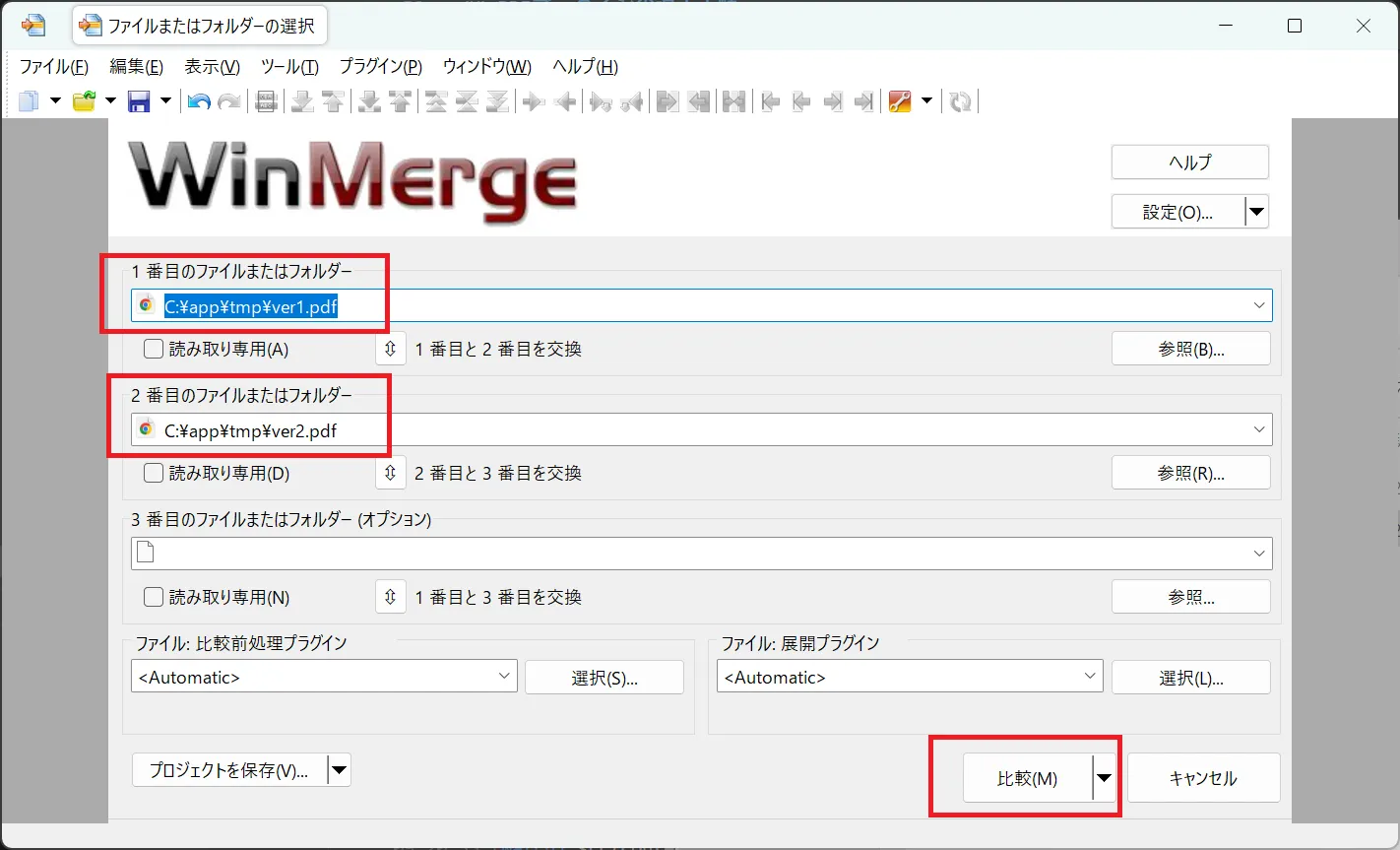Start comparison with 比較(M) button
This screenshot has width=1400, height=850.
(x=1028, y=778)
